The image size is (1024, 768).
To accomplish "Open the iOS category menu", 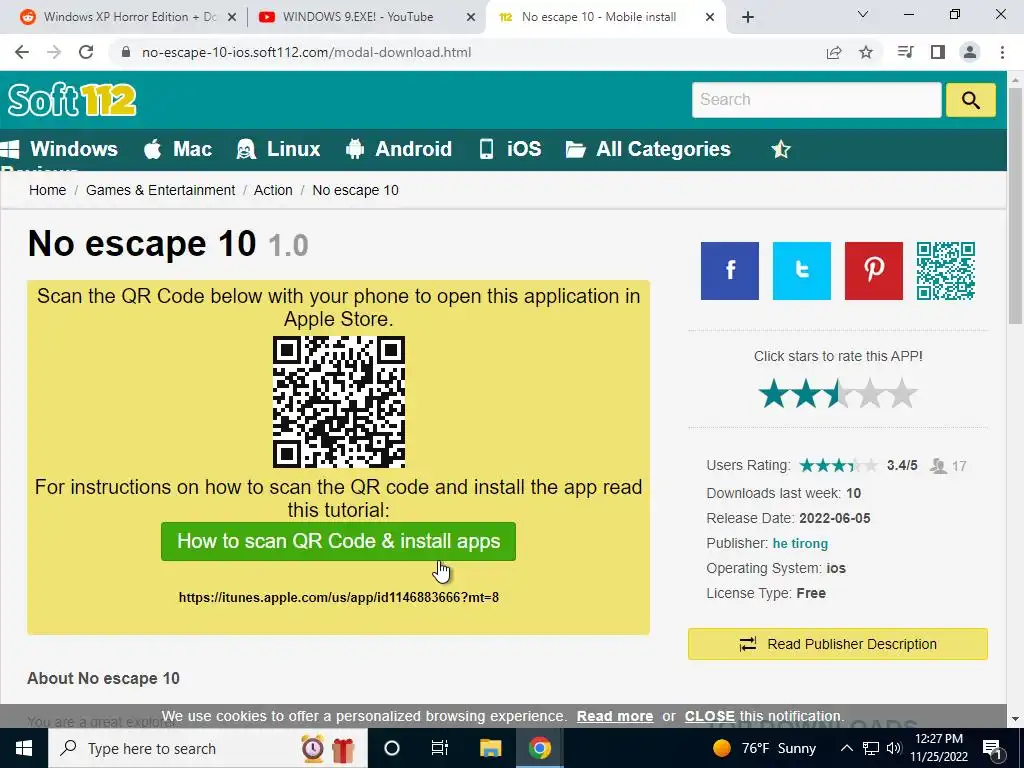I will 510,149.
